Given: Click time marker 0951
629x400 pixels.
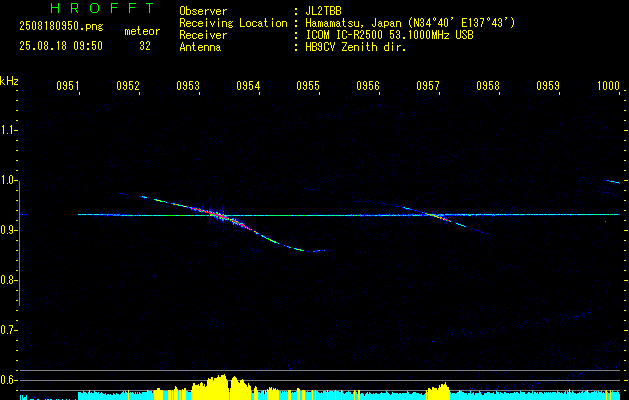Looking at the screenshot, I should 68,86.
